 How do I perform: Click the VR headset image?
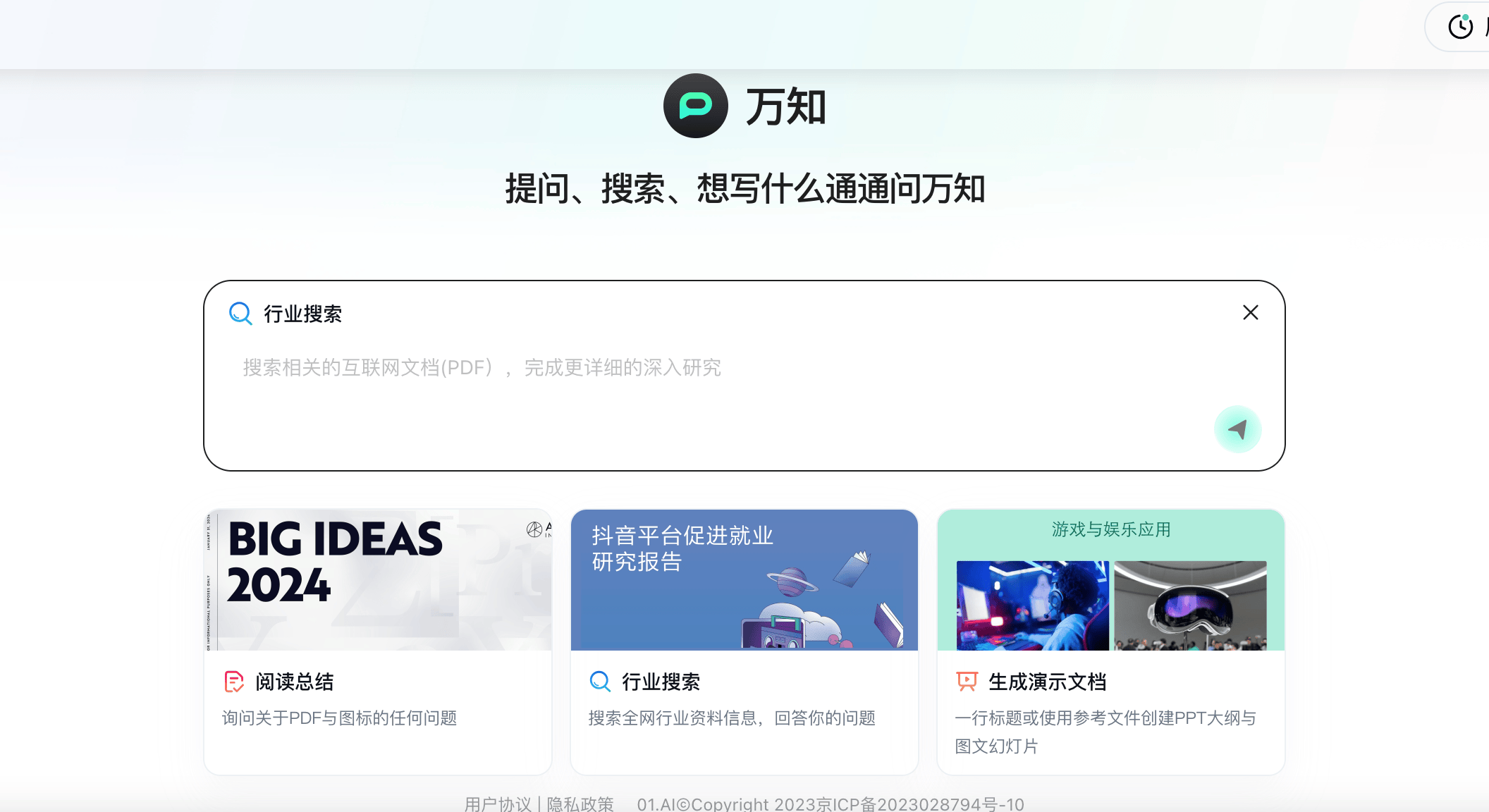(x=1190, y=605)
